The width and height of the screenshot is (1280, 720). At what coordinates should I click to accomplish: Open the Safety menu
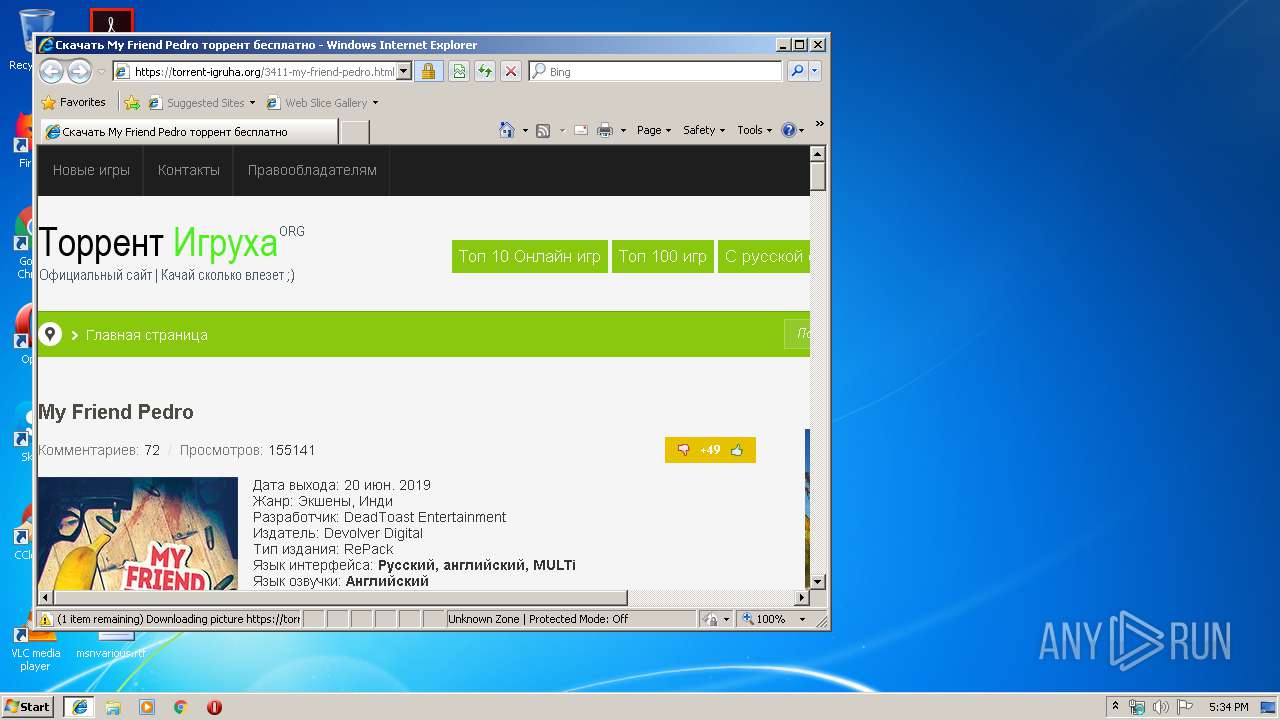[x=704, y=130]
